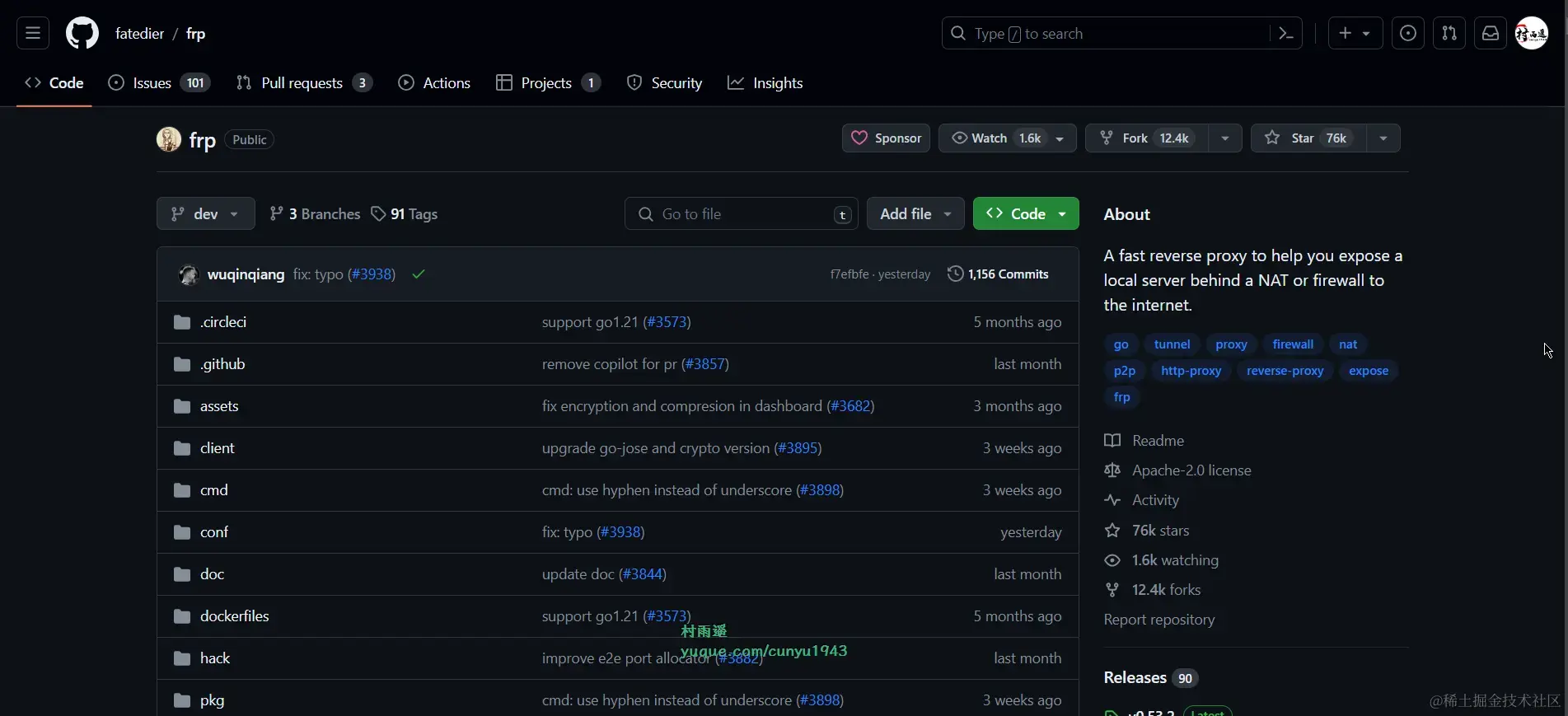
Task: Expand the Fork options arrow
Action: (1225, 138)
